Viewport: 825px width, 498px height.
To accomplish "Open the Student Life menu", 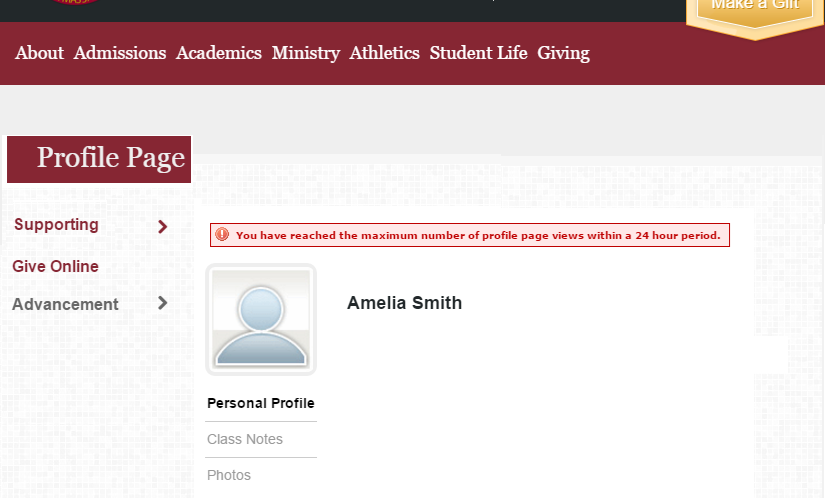I will (478, 53).
